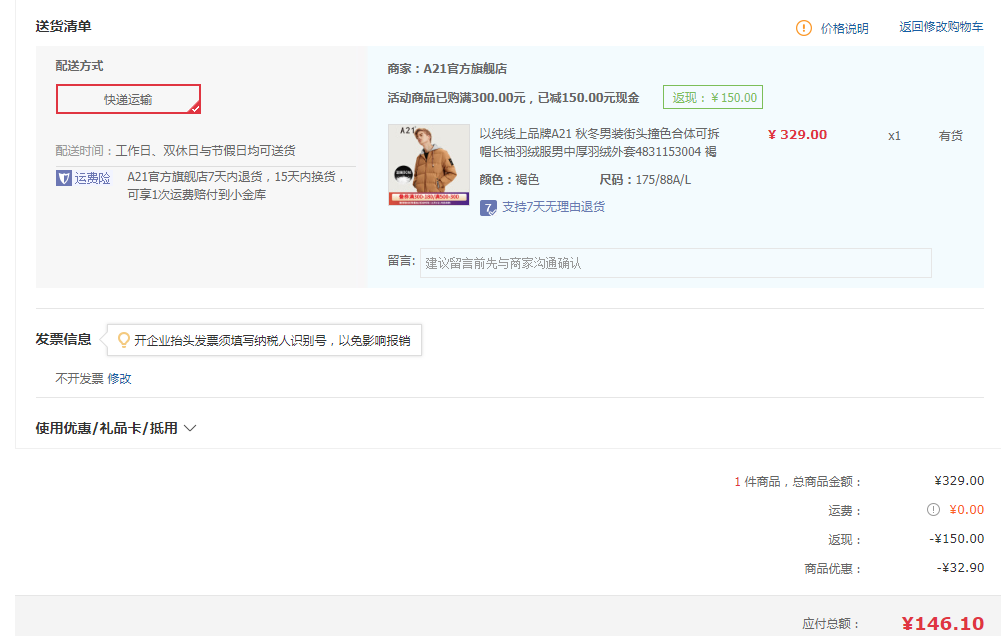Open 支持7天无理由退货 return policy link
The image size is (1001, 636).
[553, 207]
